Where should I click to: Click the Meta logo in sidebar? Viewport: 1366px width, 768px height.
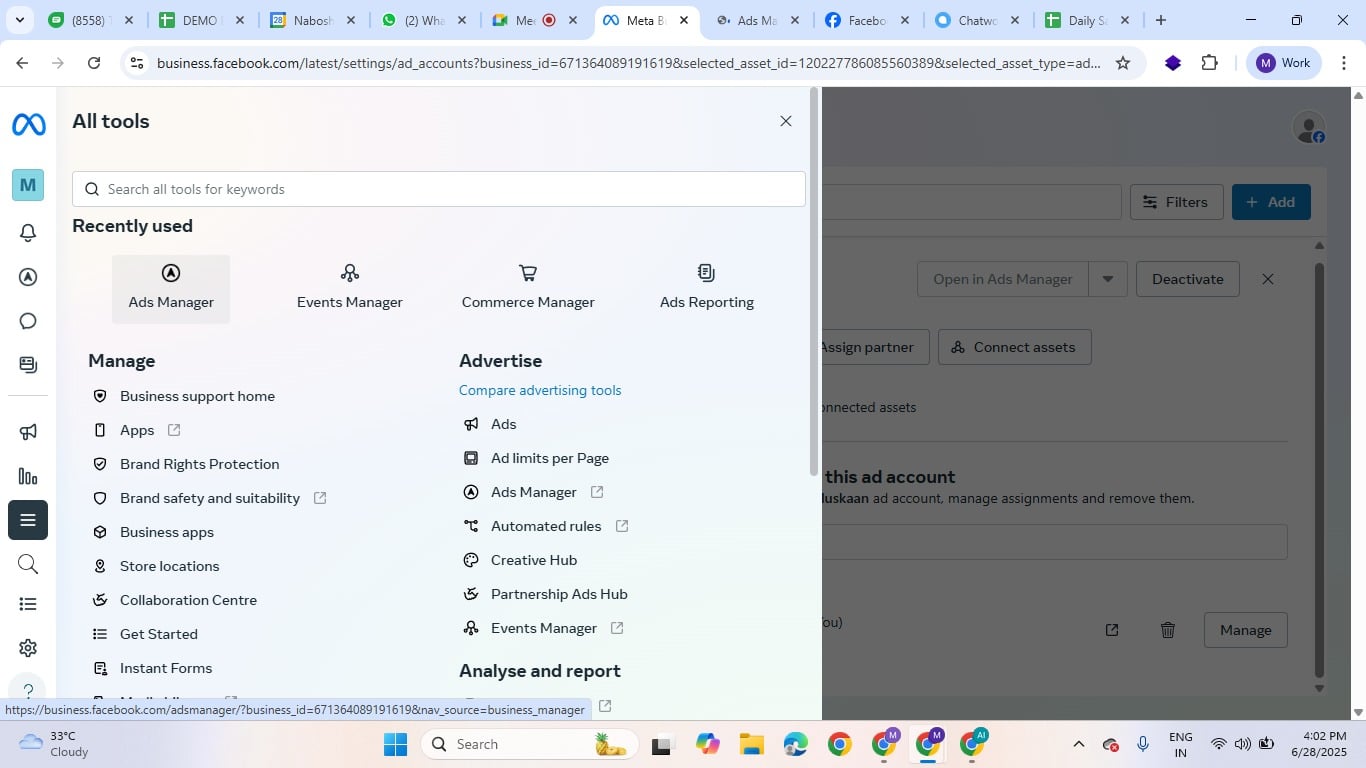coord(27,123)
